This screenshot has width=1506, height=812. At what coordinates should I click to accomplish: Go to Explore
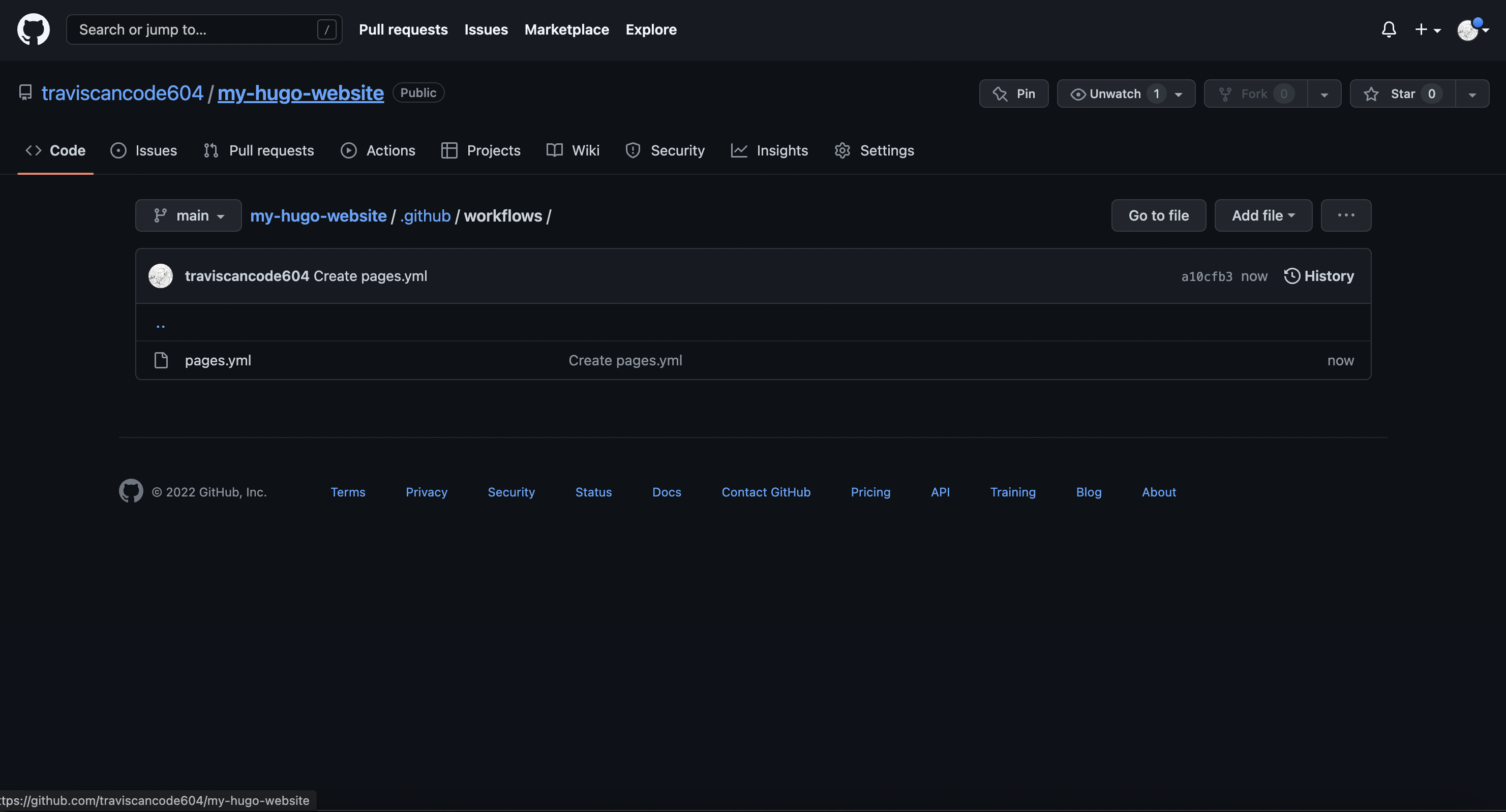651,29
